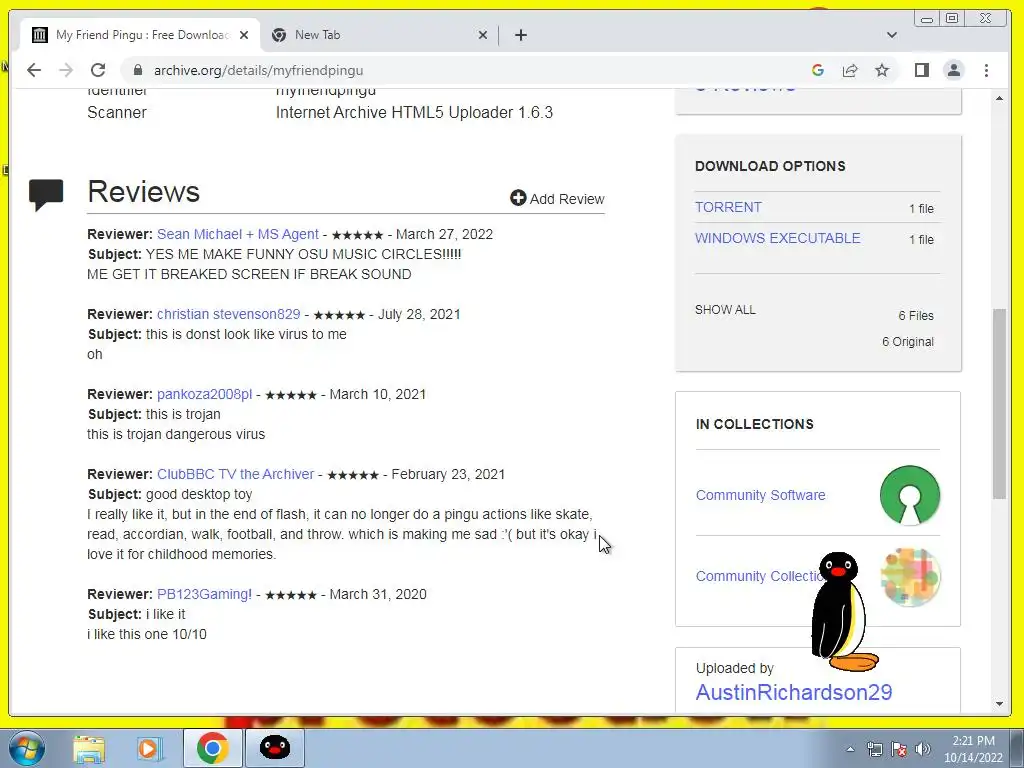
Task: Close the My Friend Pingu tab
Action: [x=244, y=35]
